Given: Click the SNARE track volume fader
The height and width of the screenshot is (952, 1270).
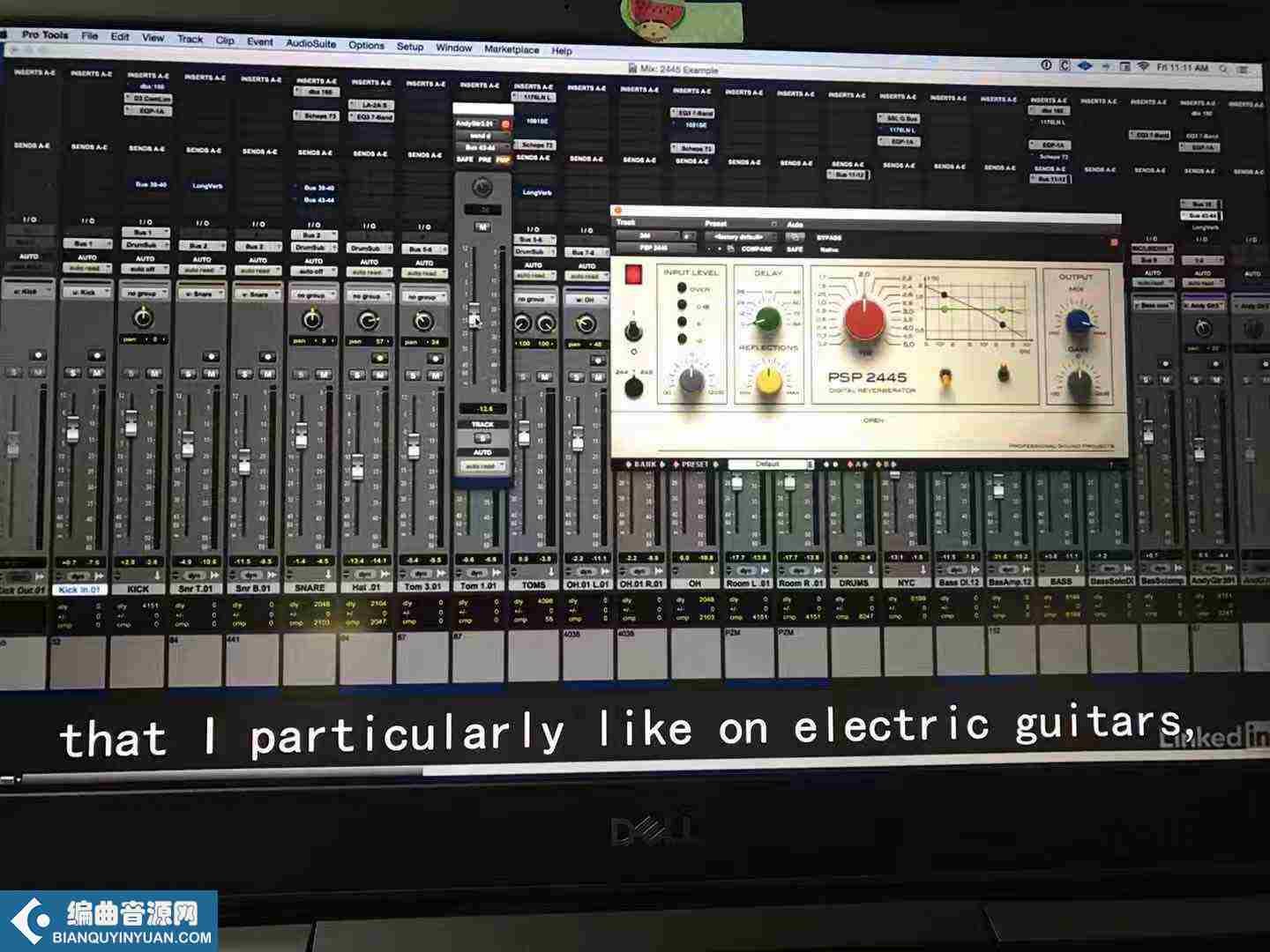Looking at the screenshot, I should pyautogui.click(x=302, y=435).
